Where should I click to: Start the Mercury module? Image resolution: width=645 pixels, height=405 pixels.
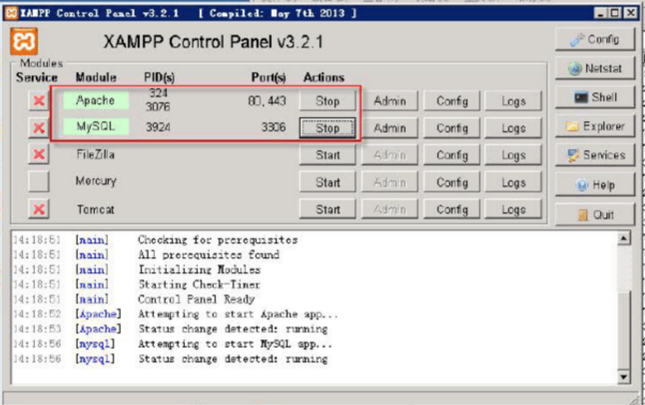coord(327,183)
